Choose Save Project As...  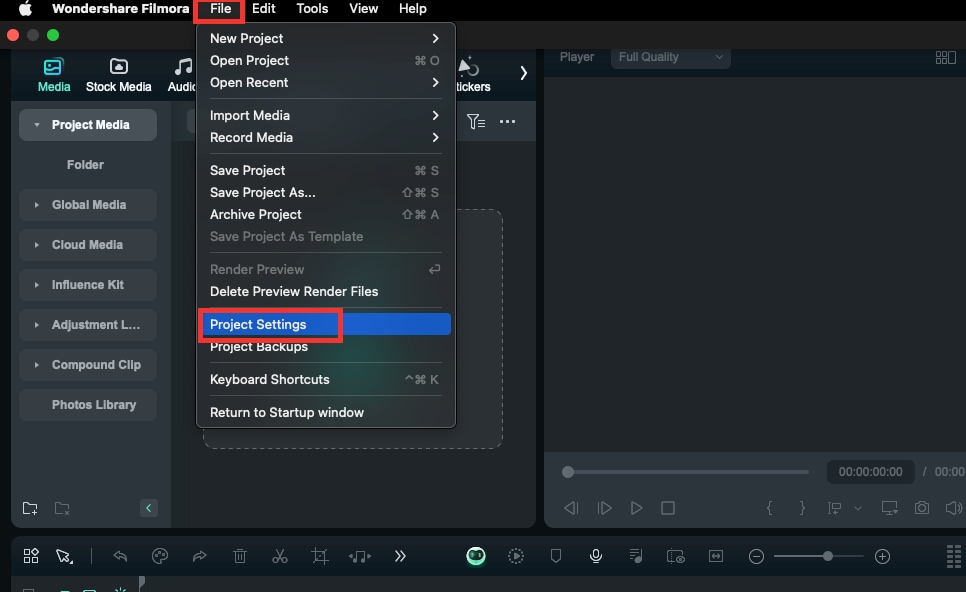325,192
